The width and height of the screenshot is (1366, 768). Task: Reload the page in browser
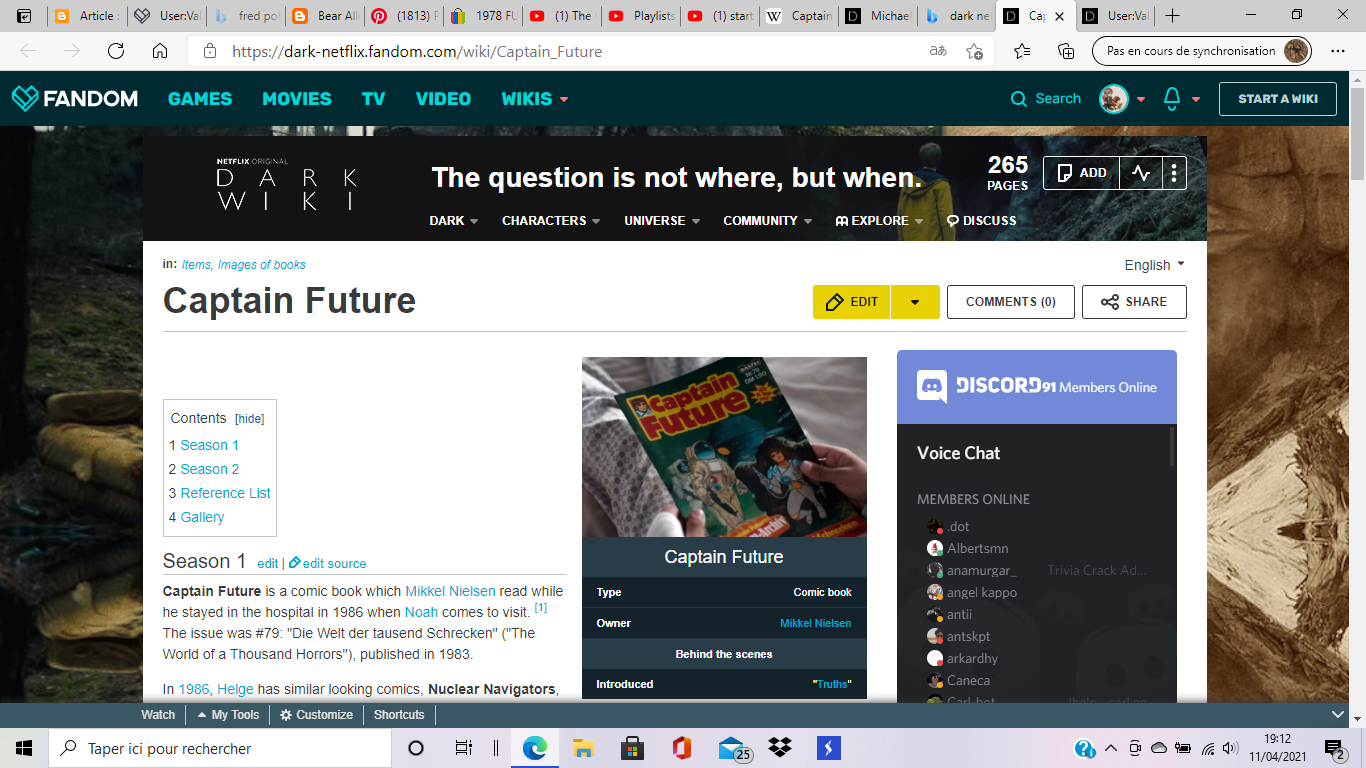click(116, 51)
